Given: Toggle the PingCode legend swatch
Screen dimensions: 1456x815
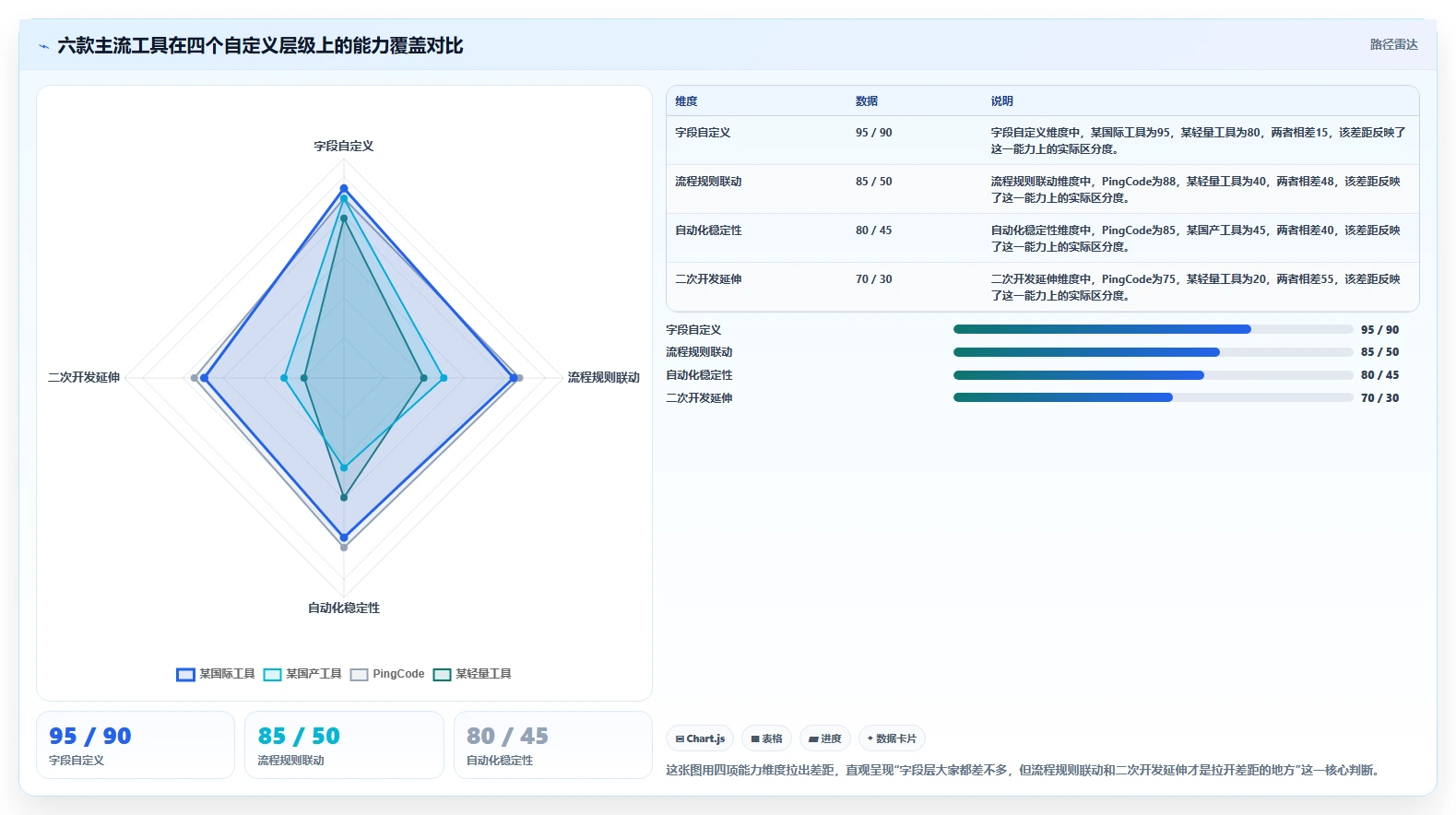Looking at the screenshot, I should click(359, 675).
